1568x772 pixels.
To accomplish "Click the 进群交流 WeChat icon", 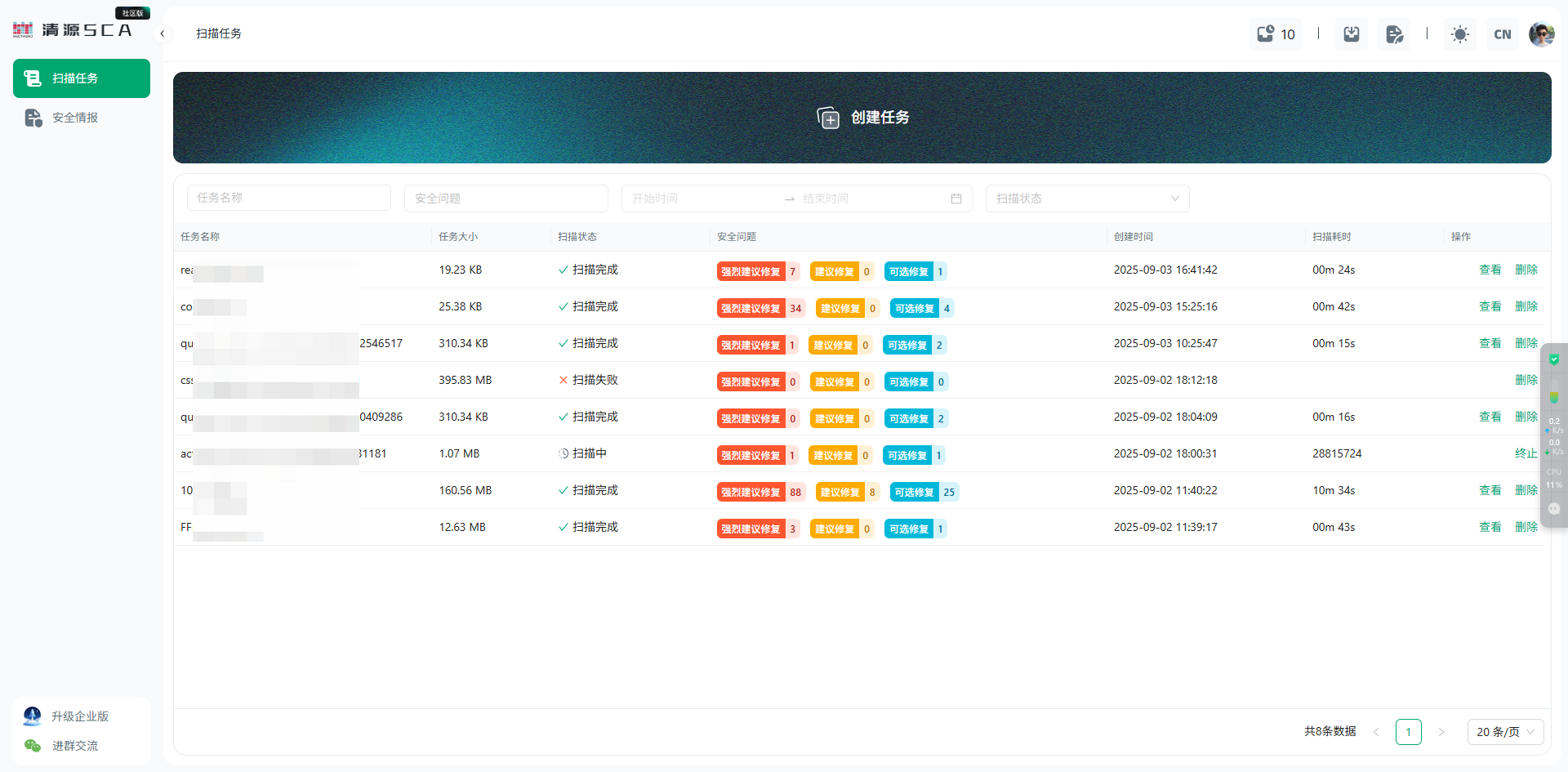I will coord(33,745).
